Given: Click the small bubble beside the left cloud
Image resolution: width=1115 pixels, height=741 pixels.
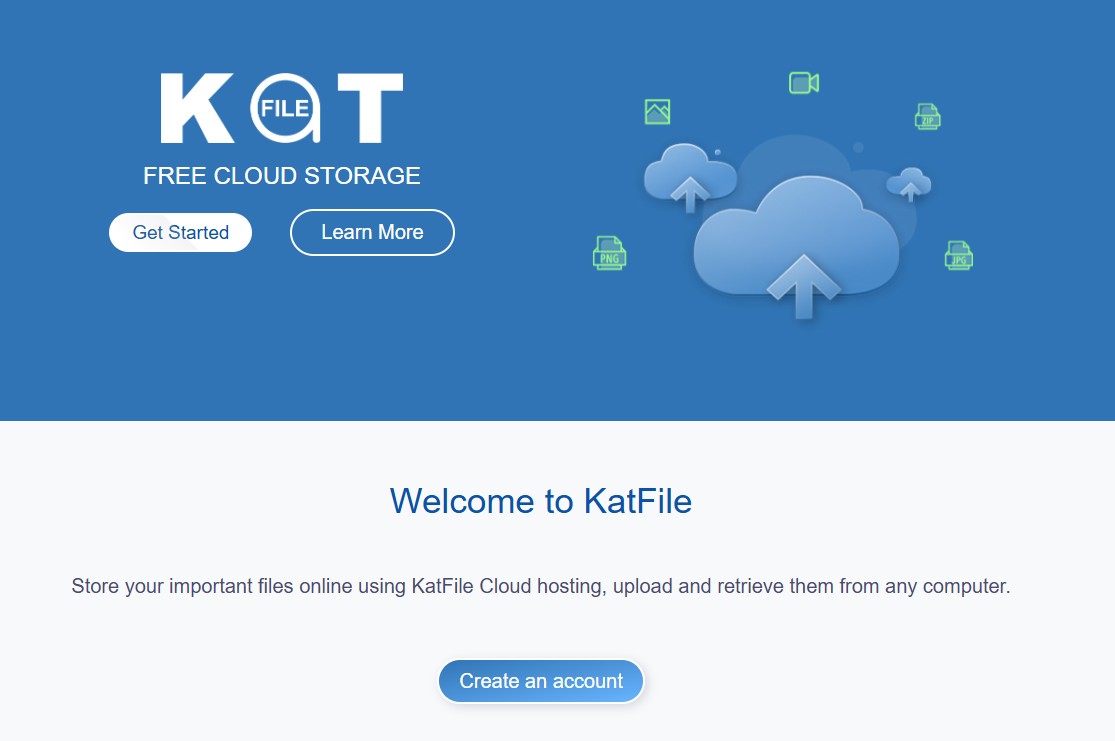Looking at the screenshot, I should point(717,152).
